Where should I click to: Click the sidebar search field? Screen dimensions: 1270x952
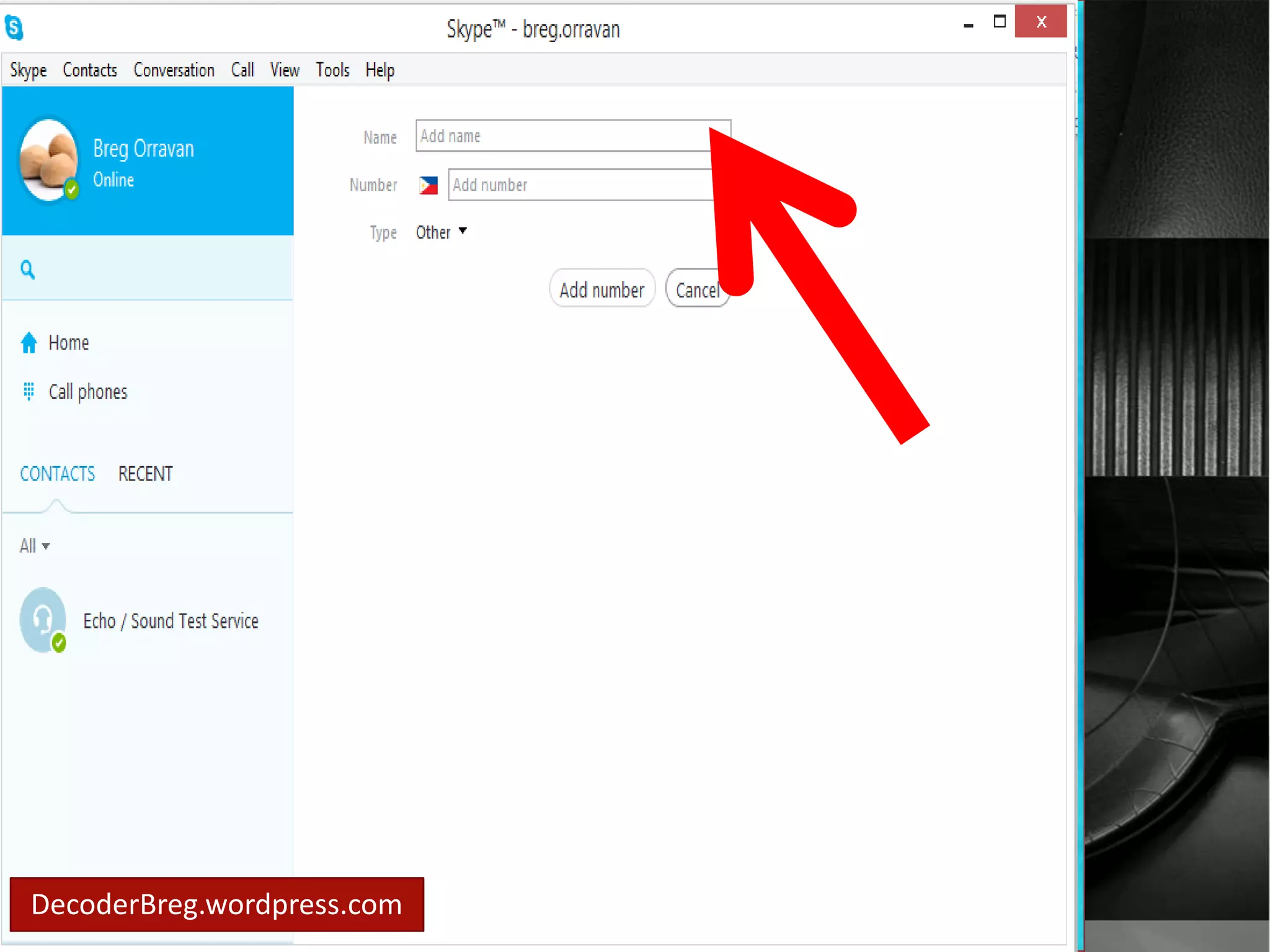point(148,270)
